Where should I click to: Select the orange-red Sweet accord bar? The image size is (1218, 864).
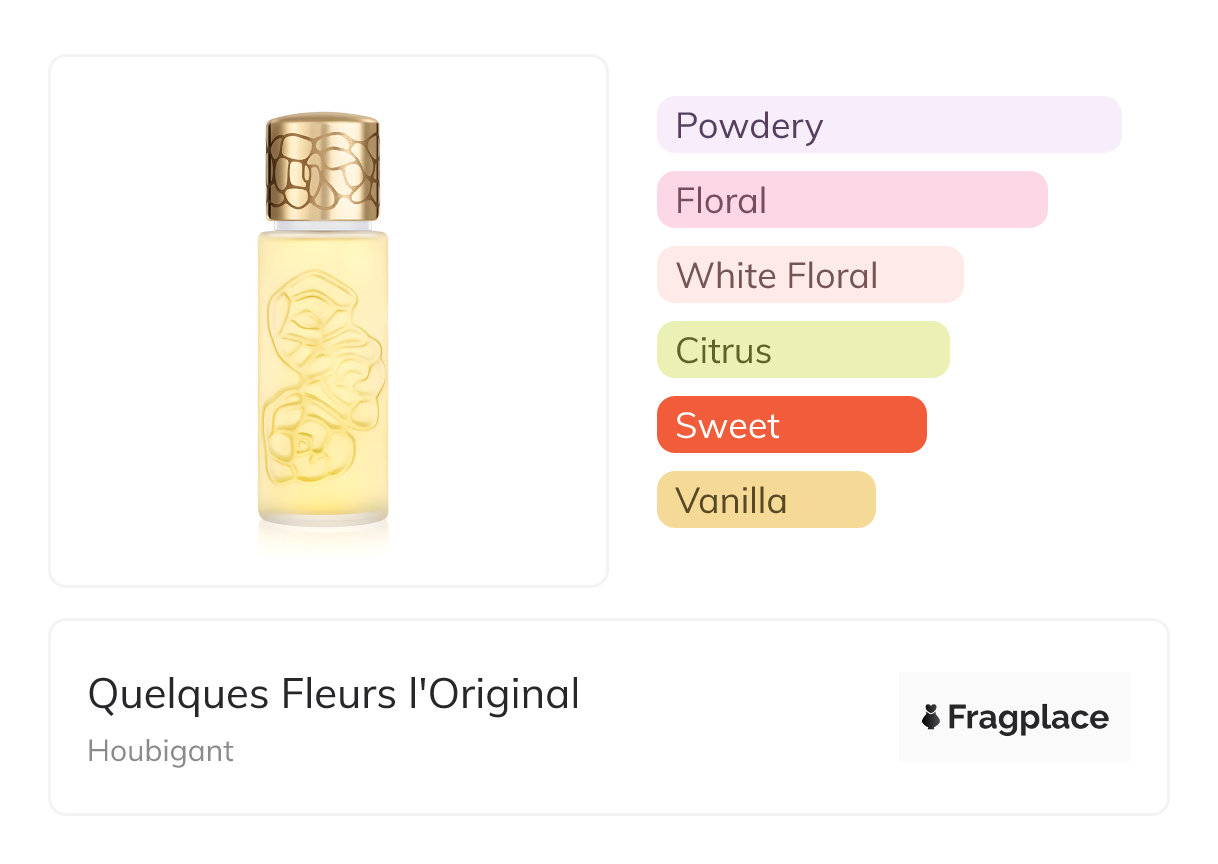[x=792, y=425]
